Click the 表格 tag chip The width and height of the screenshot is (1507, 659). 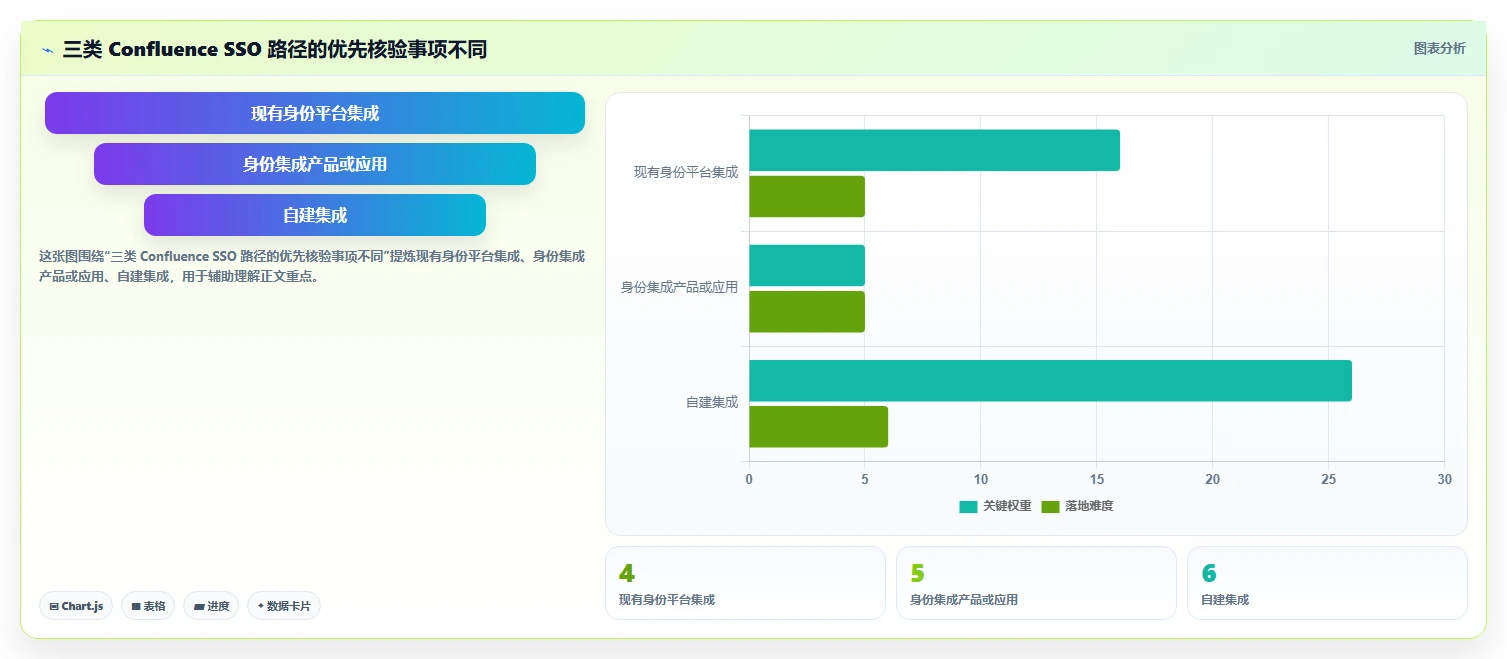[x=148, y=606]
